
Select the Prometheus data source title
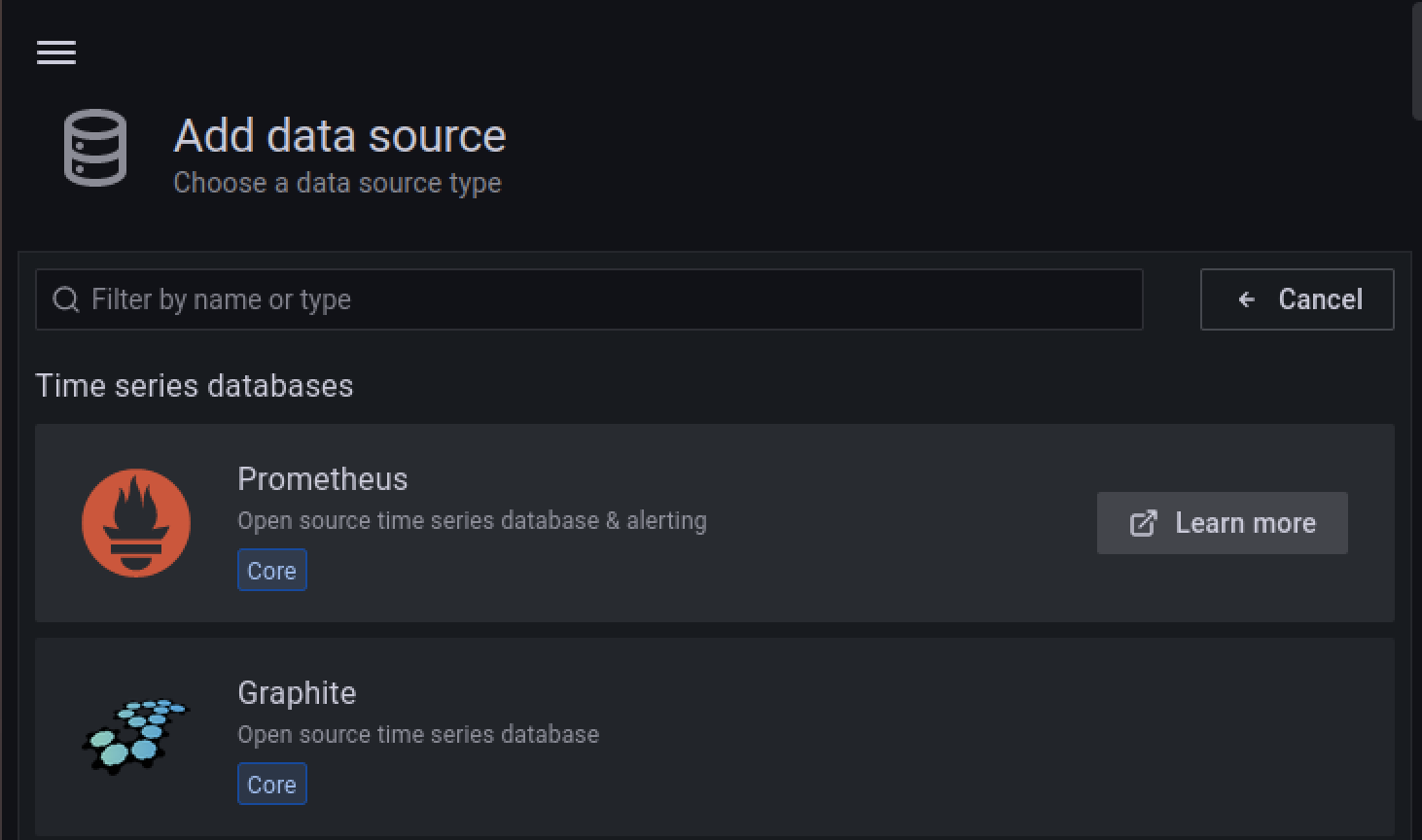click(x=323, y=478)
